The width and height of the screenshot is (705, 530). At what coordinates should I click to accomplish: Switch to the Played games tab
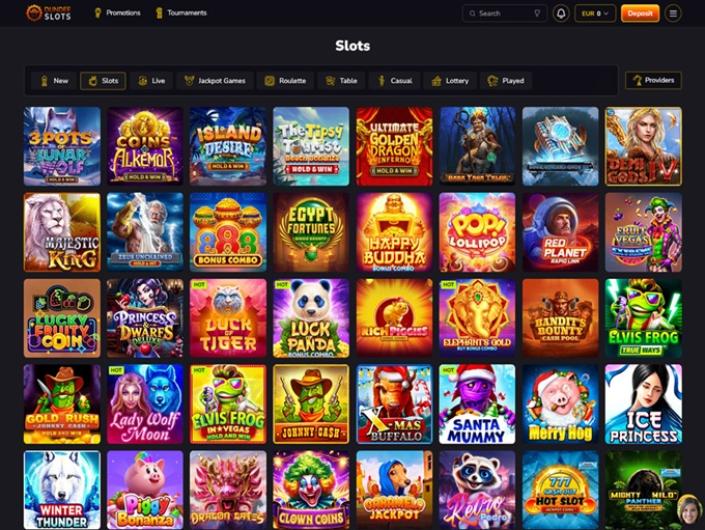point(506,81)
